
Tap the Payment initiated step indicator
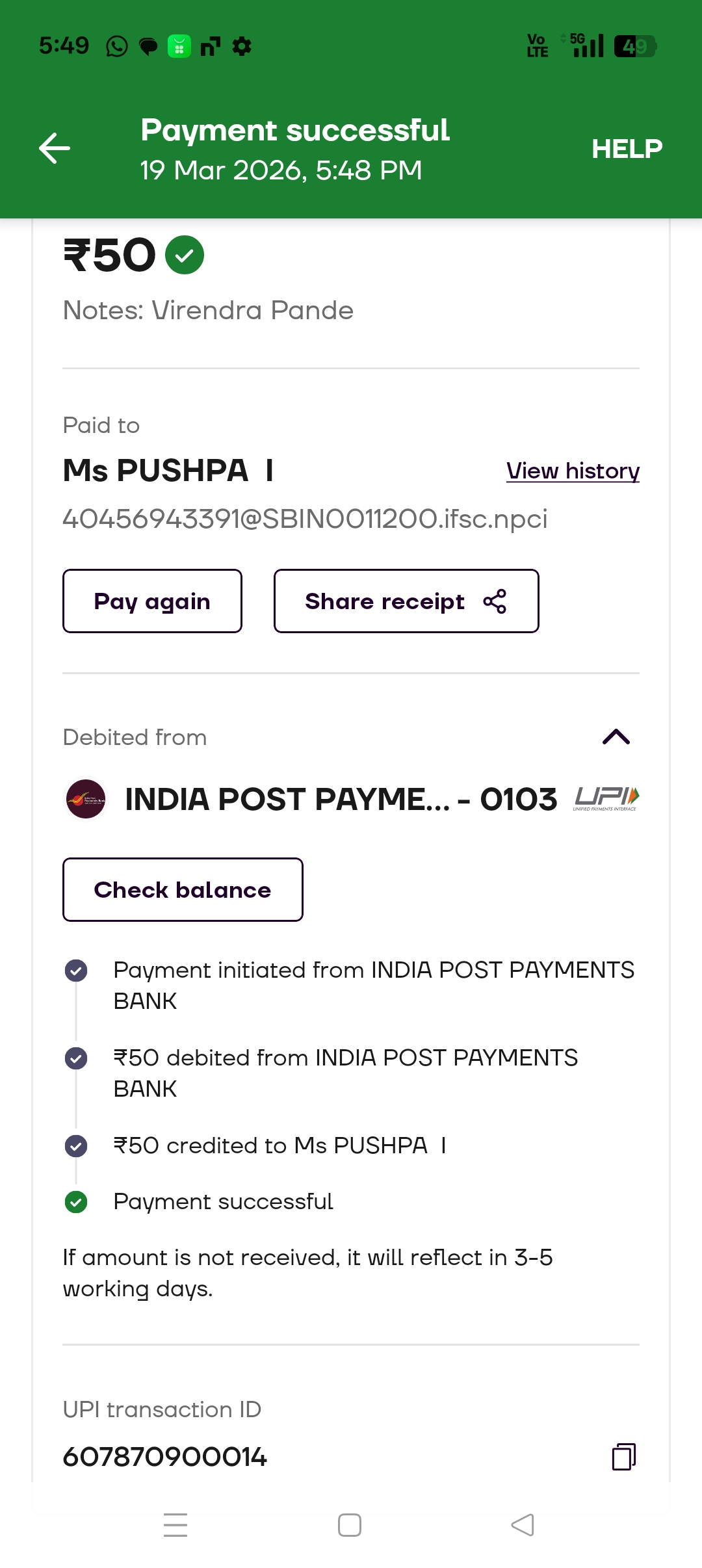pyautogui.click(x=76, y=971)
